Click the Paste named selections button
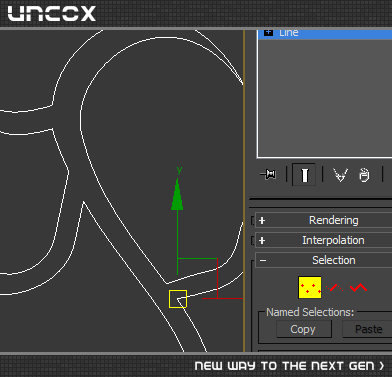The height and width of the screenshot is (377, 392). 367,329
